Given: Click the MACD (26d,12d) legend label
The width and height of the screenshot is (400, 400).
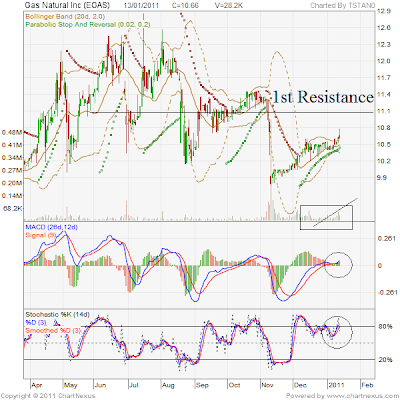Looking at the screenshot, I should [51, 227].
